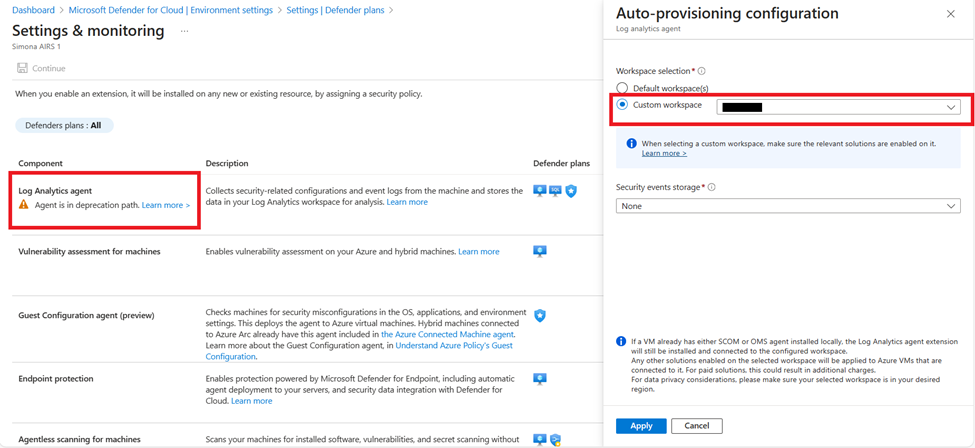975x448 pixels.
Task: Click the plan icon in Endpoint protection row
Action: coord(540,378)
